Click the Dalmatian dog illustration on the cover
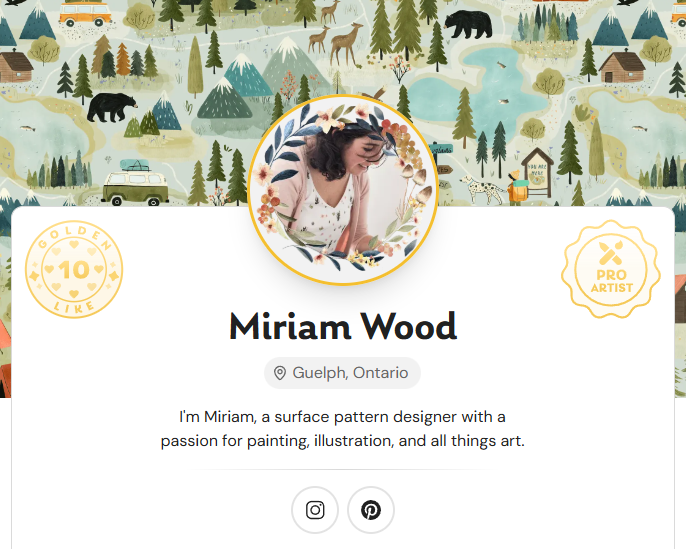The height and width of the screenshot is (549, 686). [x=478, y=188]
